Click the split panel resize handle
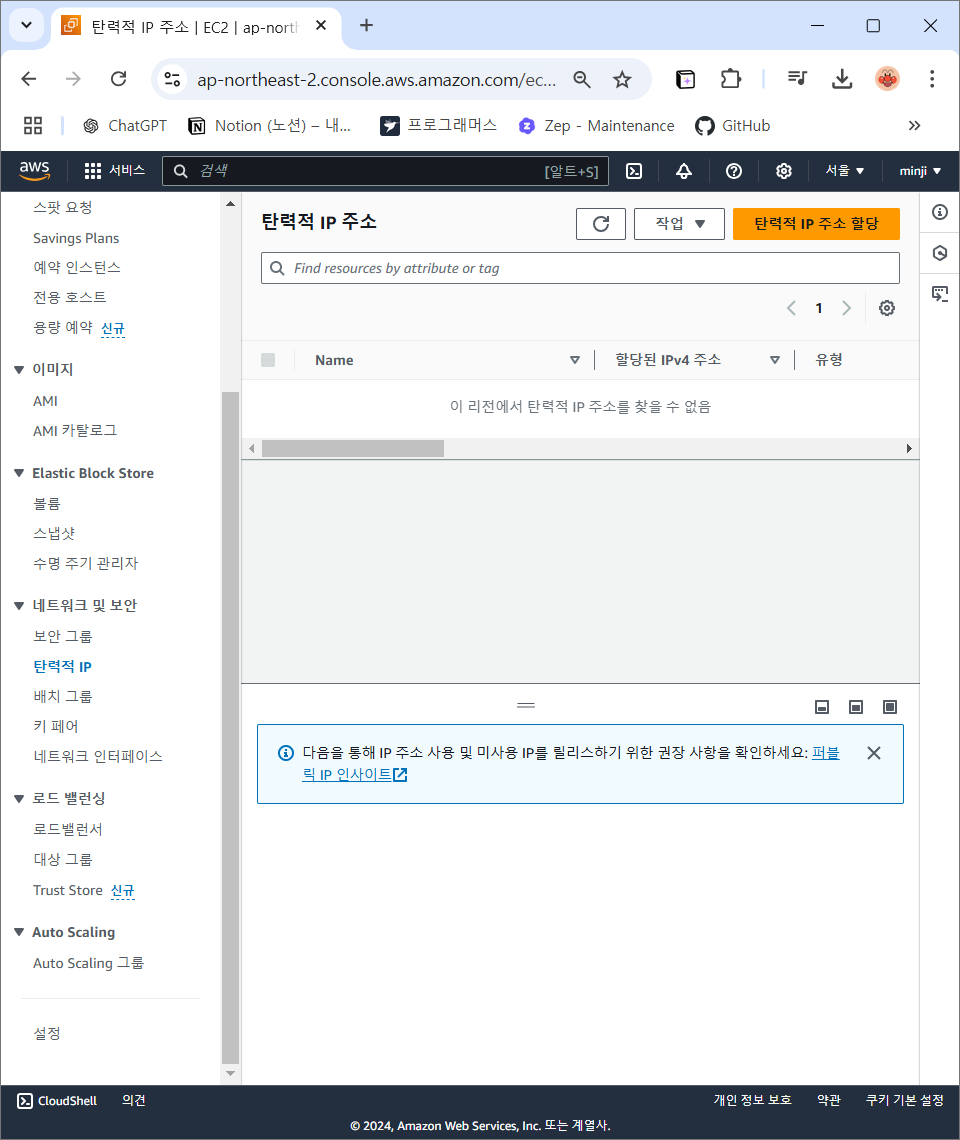 (526, 705)
